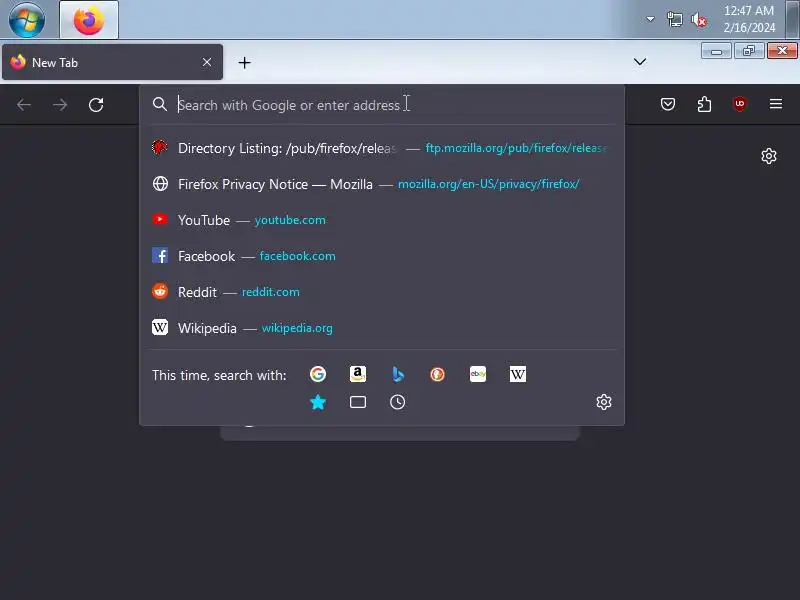Click the reddit.com URL text
The width and height of the screenshot is (800, 600).
(270, 292)
